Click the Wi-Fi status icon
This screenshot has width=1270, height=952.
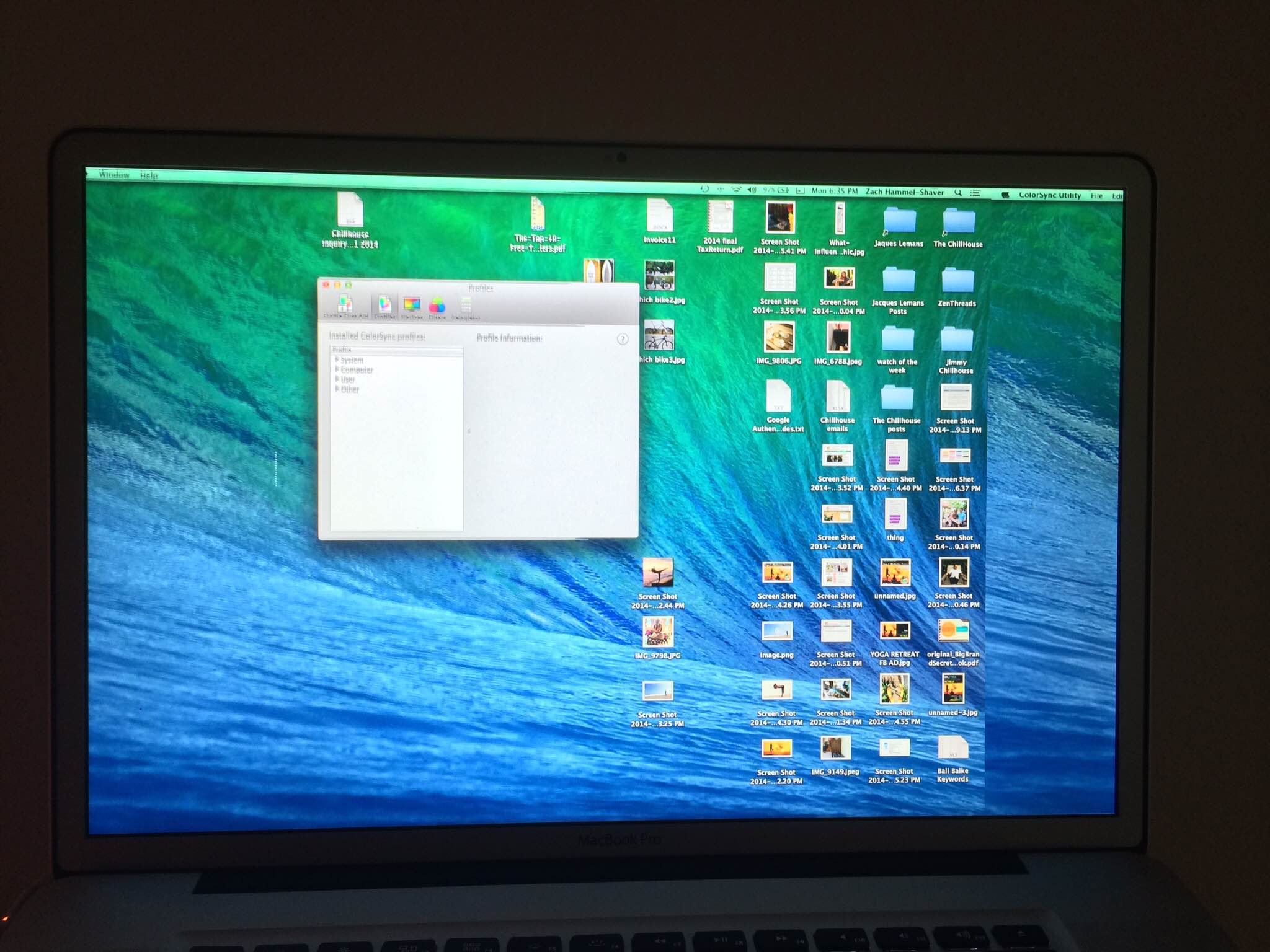(x=735, y=190)
